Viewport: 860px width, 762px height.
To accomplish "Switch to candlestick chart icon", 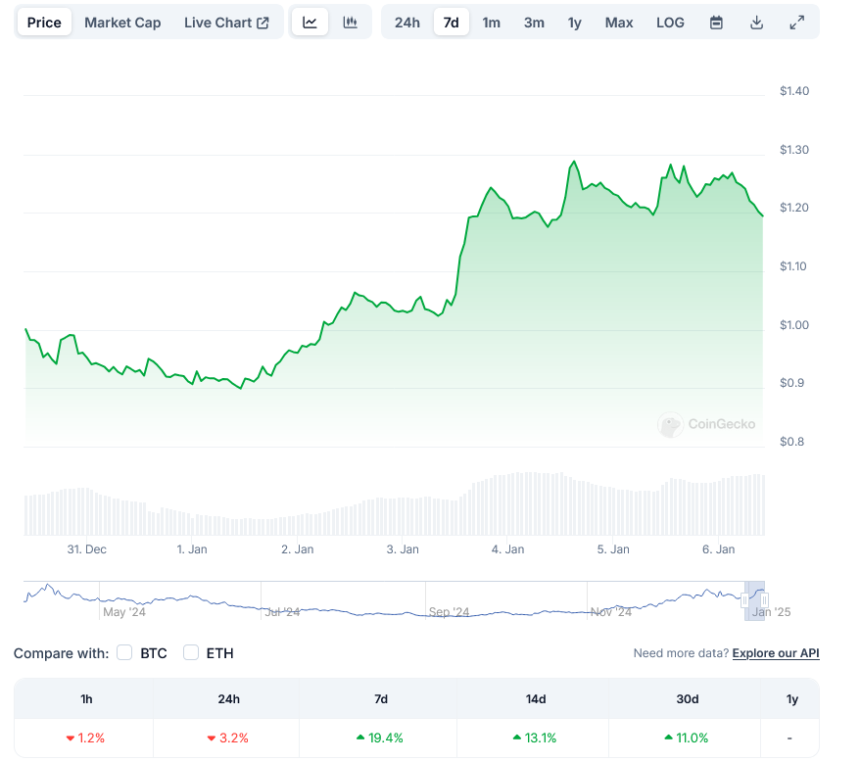I will coord(350,22).
